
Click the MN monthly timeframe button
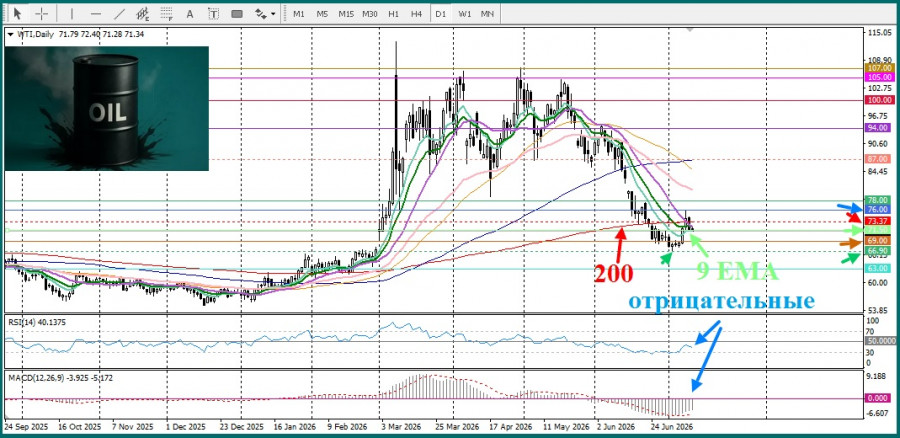(x=487, y=13)
